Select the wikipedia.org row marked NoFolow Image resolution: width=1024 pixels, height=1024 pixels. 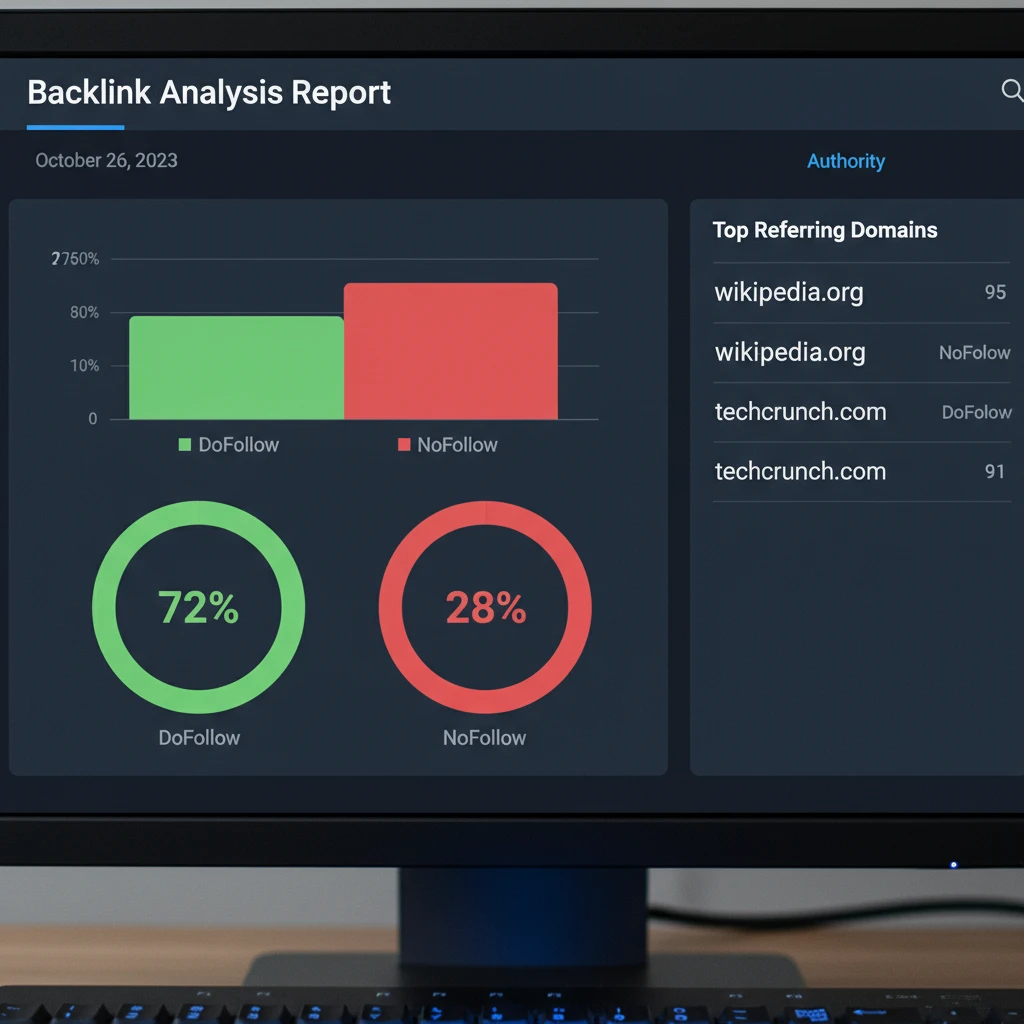[790, 353]
